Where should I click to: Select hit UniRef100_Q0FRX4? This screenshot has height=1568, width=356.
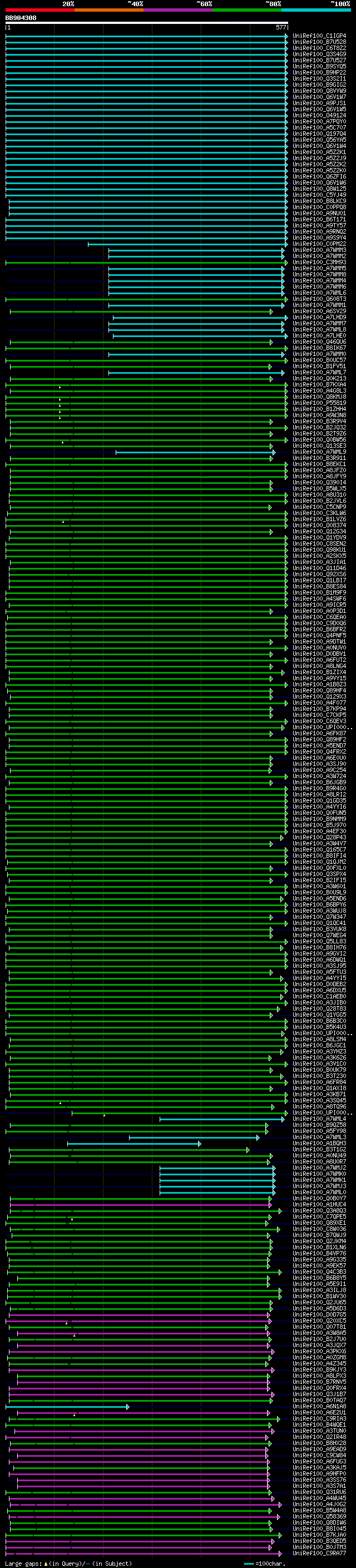click(x=319, y=1388)
